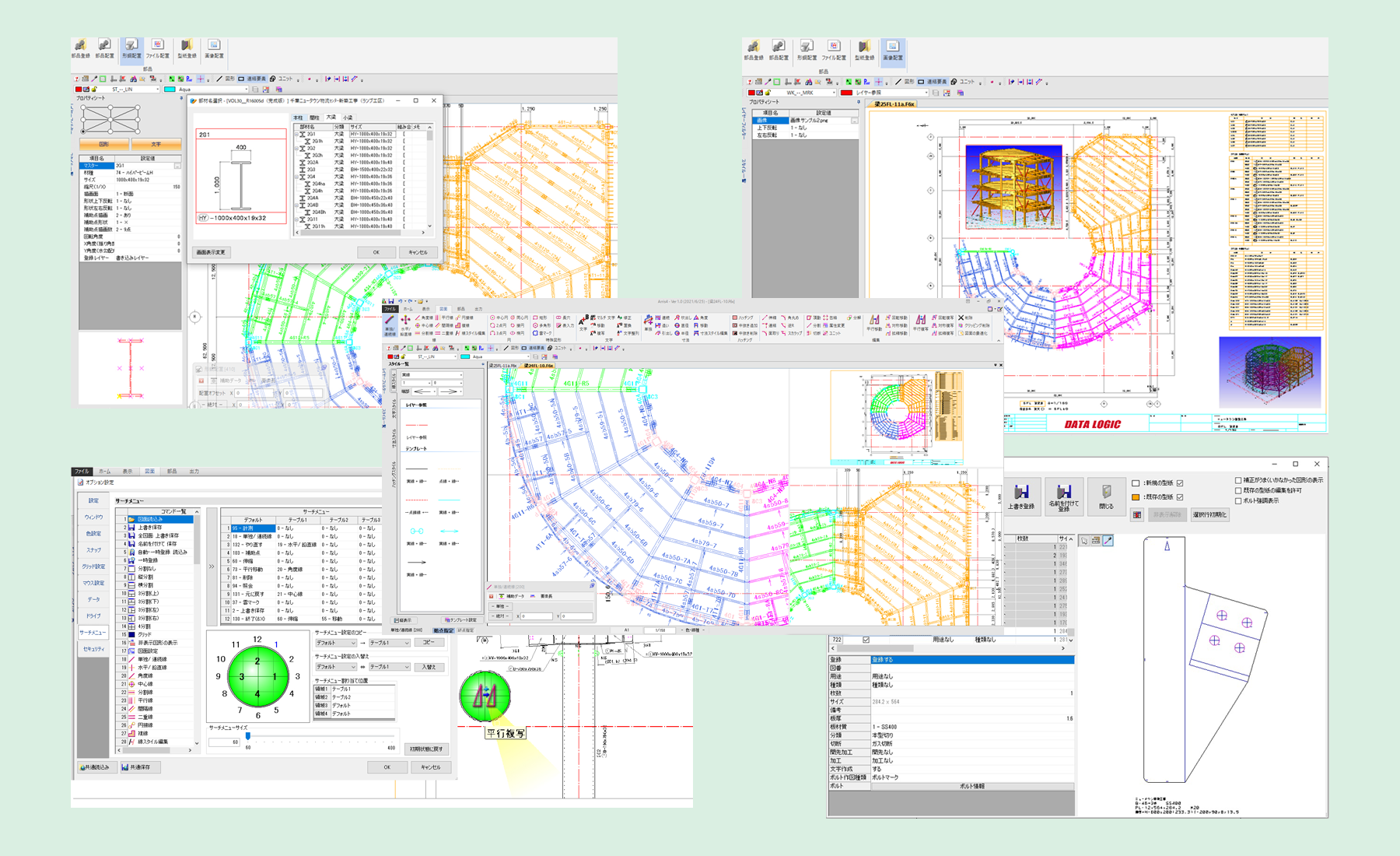The image size is (1400, 856).
Task: Toggle the ボルト強調表示 checkbox
Action: (x=1238, y=501)
